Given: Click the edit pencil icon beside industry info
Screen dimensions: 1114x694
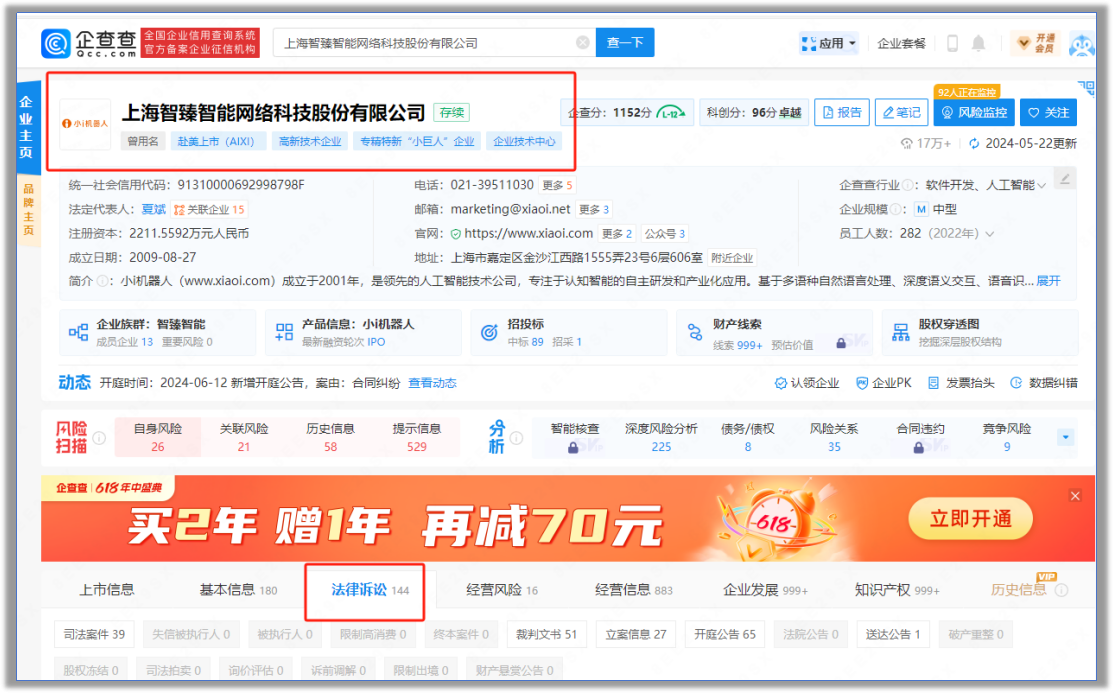Looking at the screenshot, I should coord(1065,179).
